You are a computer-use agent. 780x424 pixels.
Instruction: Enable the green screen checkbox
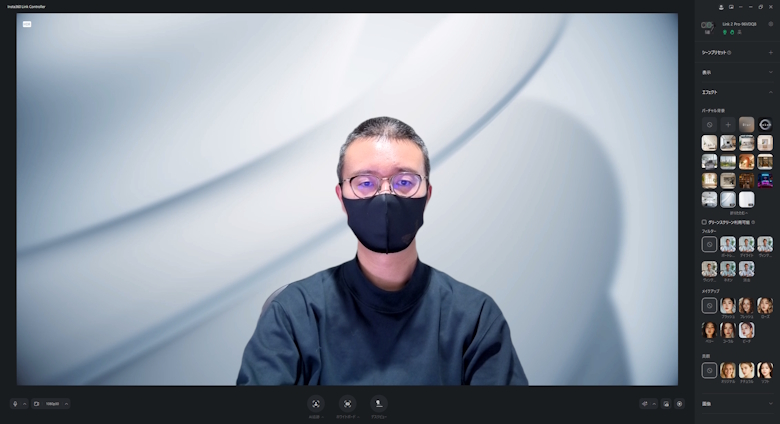click(704, 221)
